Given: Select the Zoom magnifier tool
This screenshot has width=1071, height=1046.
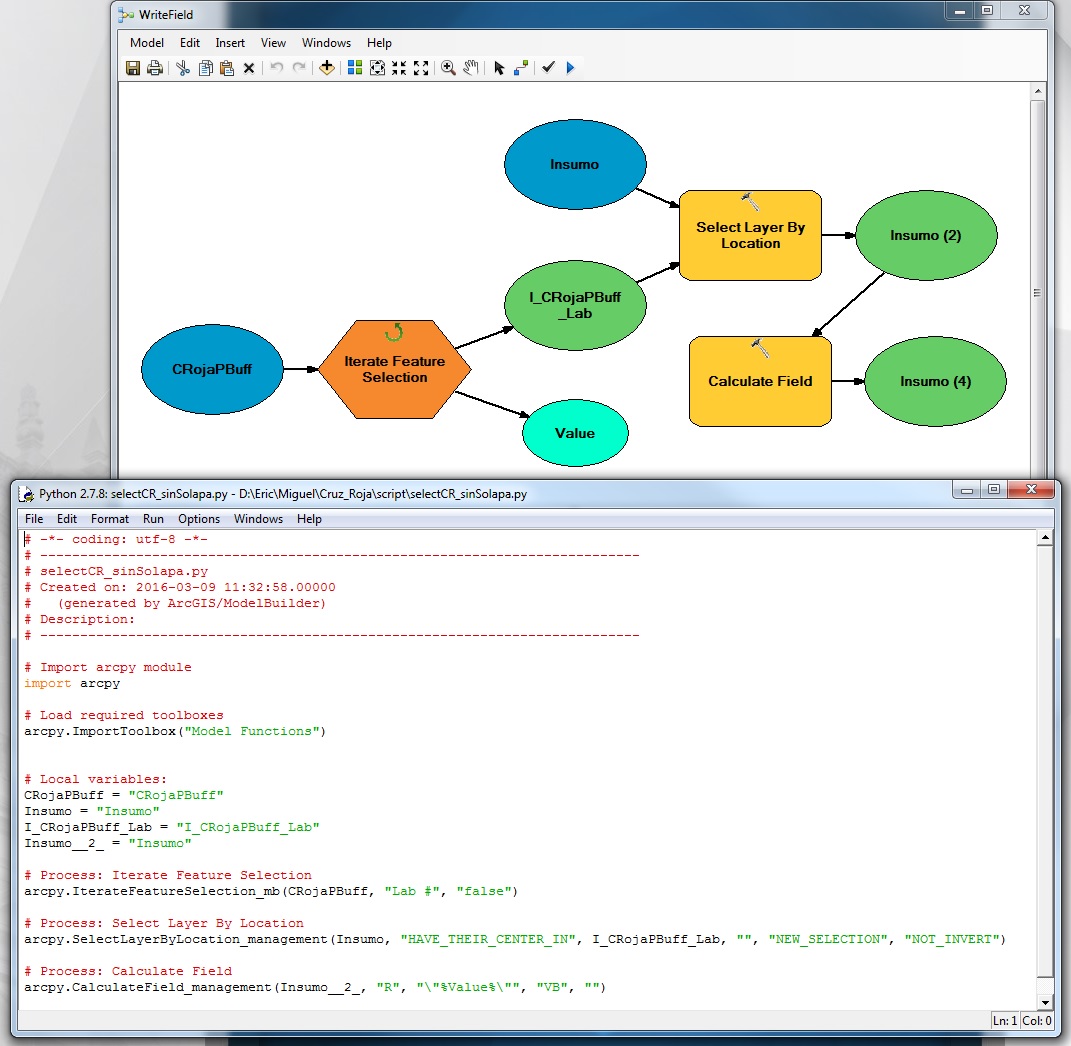Looking at the screenshot, I should coord(448,68).
